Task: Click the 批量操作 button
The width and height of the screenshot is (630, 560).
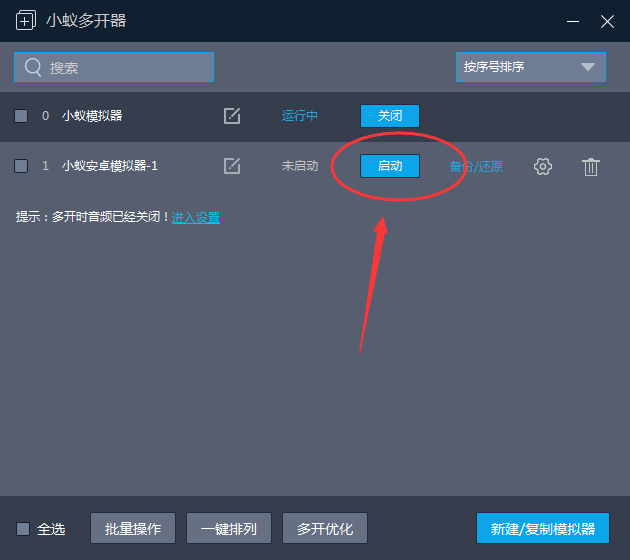Action: point(133,528)
